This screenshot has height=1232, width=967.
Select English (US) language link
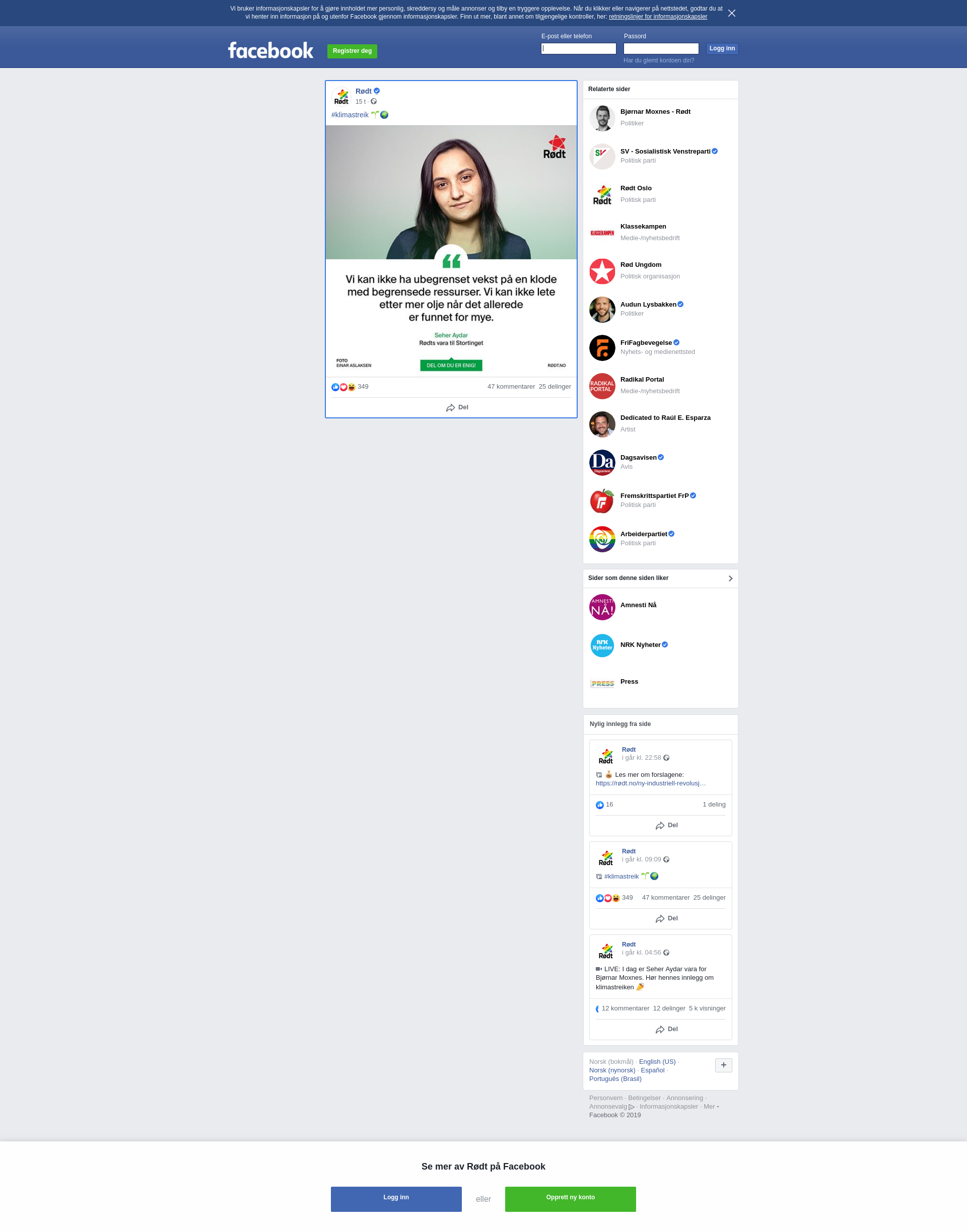657,1062
